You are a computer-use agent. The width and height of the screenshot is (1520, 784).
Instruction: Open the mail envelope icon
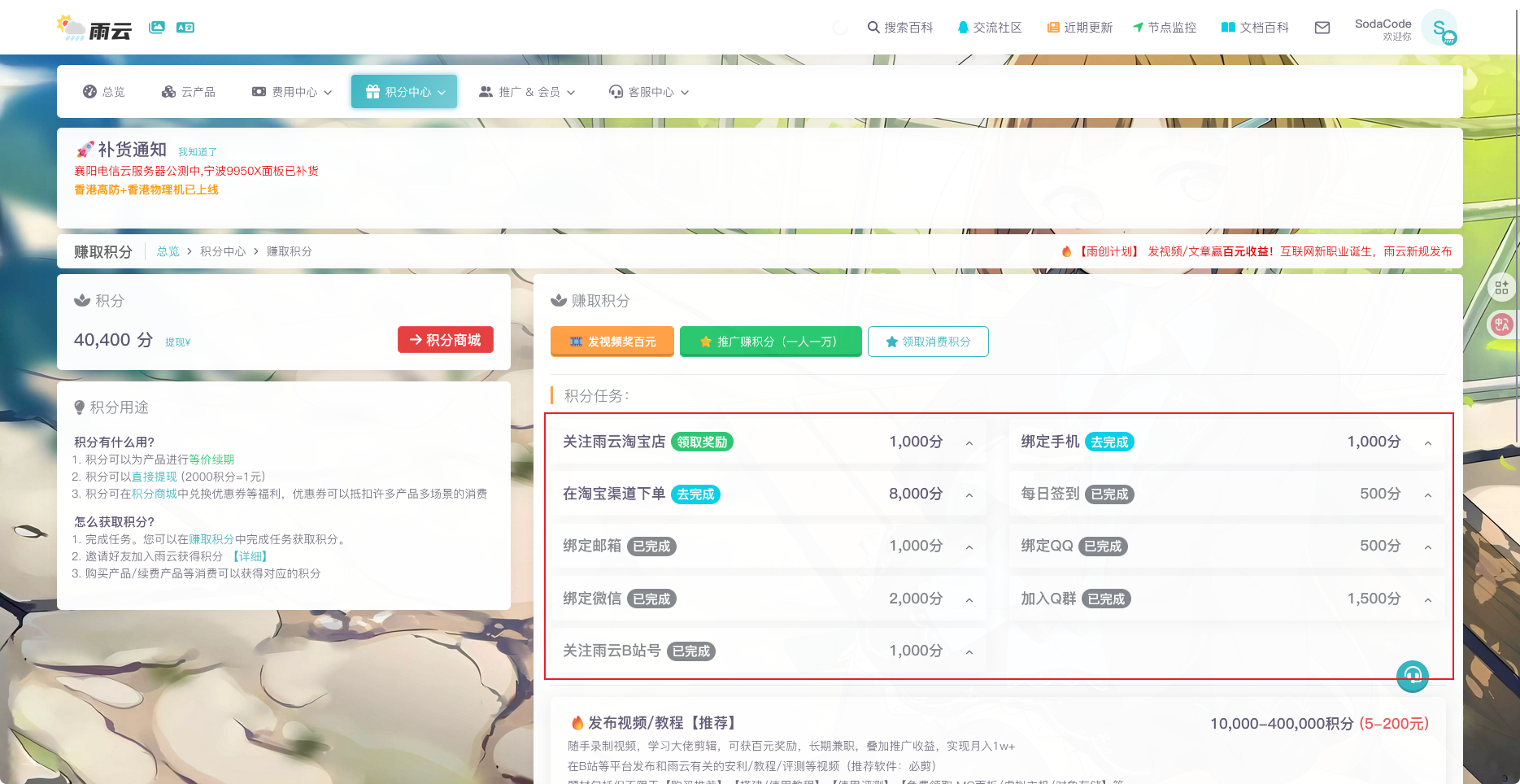click(x=1322, y=27)
